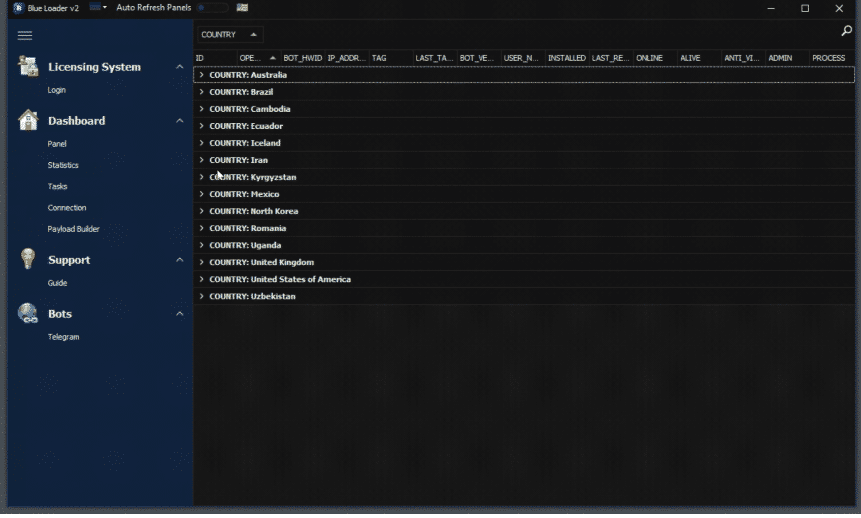Expand the COUNTRY: Cambodia group

[202, 109]
